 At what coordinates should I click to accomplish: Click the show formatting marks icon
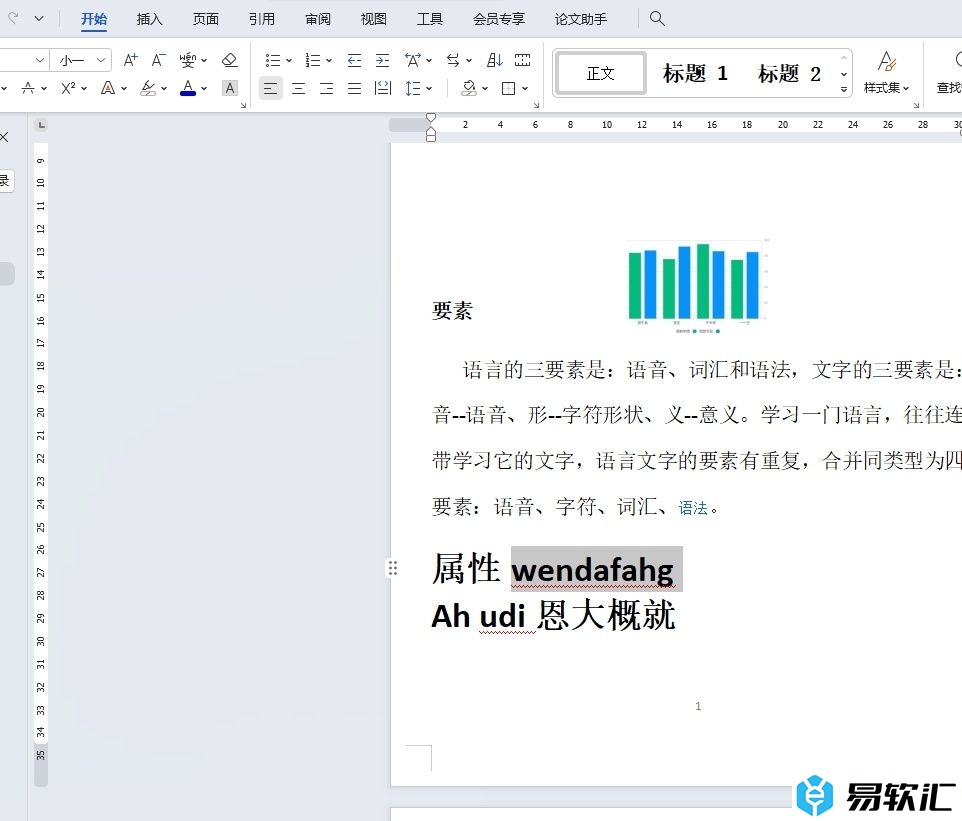tap(523, 60)
